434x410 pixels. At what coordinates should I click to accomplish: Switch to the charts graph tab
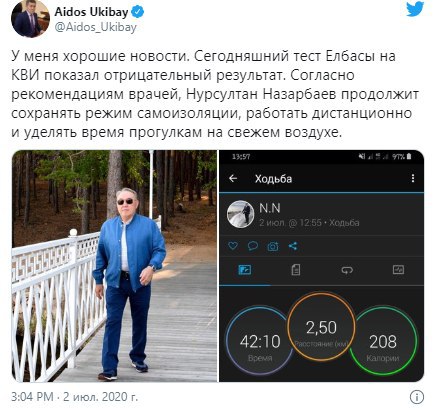(x=398, y=269)
